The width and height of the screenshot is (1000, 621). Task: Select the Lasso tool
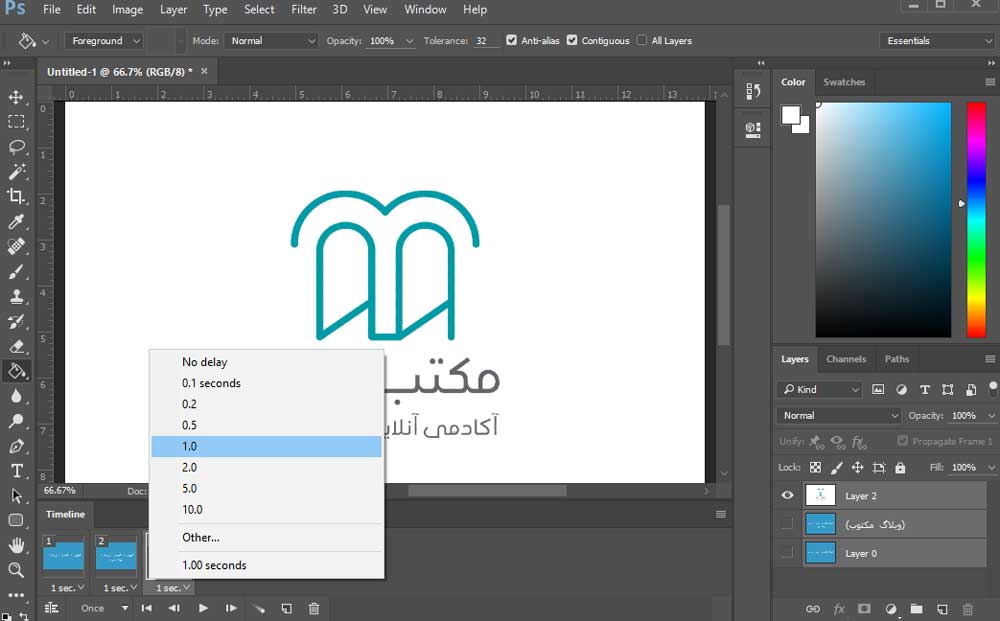[16, 147]
